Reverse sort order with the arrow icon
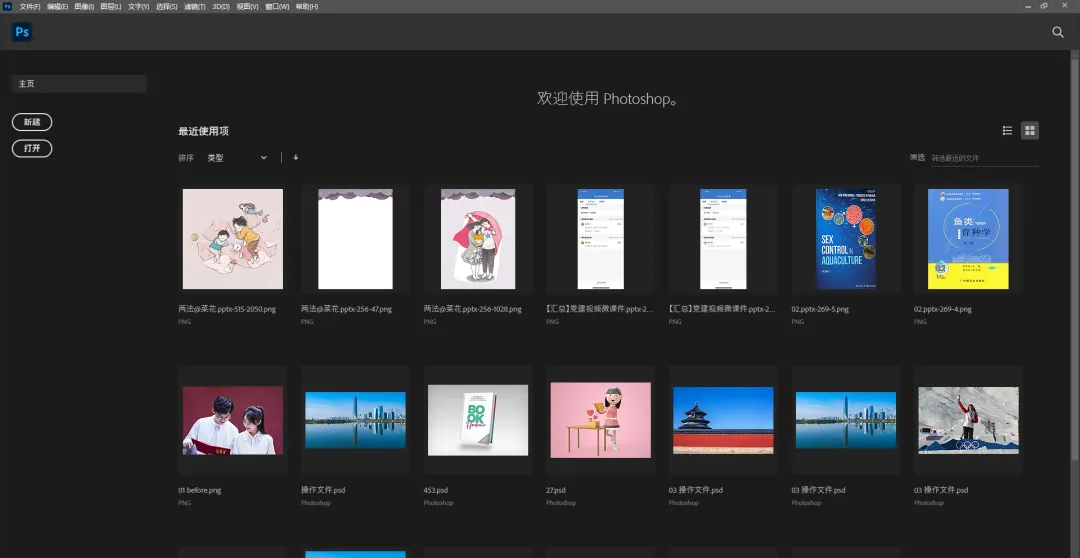This screenshot has height=558, width=1080. (x=295, y=157)
